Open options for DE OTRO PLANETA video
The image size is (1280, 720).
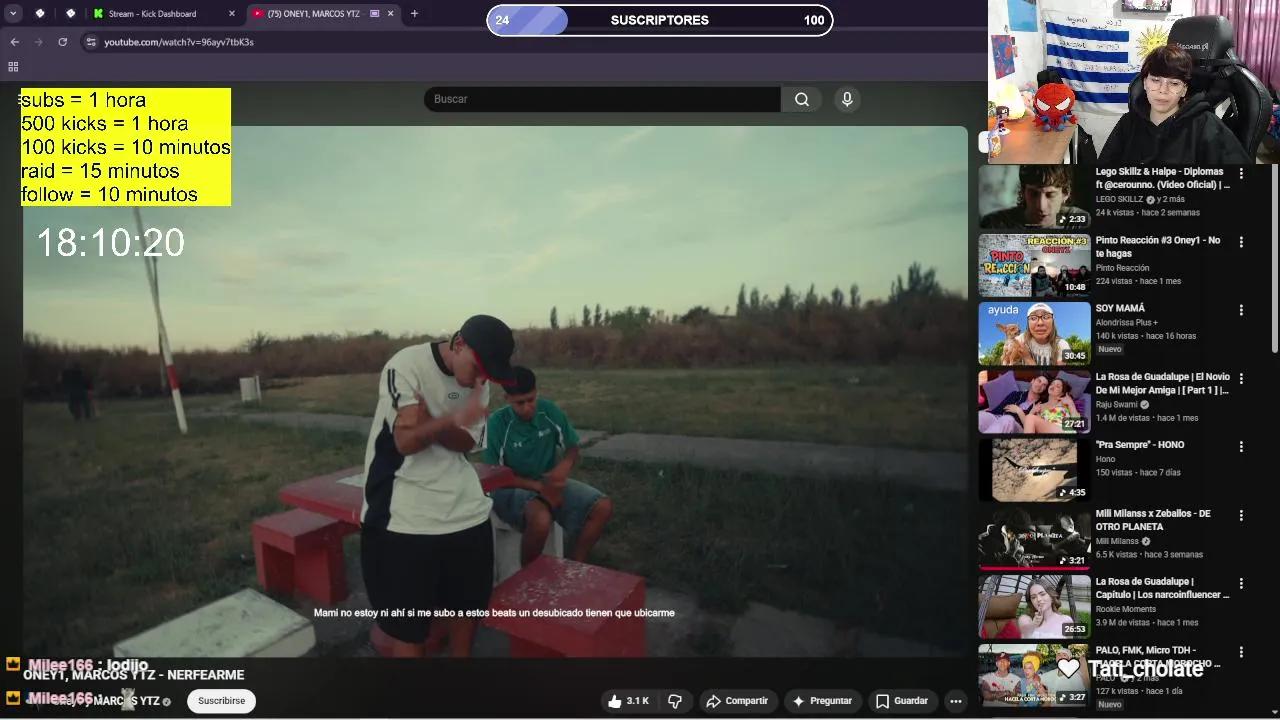coord(1241,515)
